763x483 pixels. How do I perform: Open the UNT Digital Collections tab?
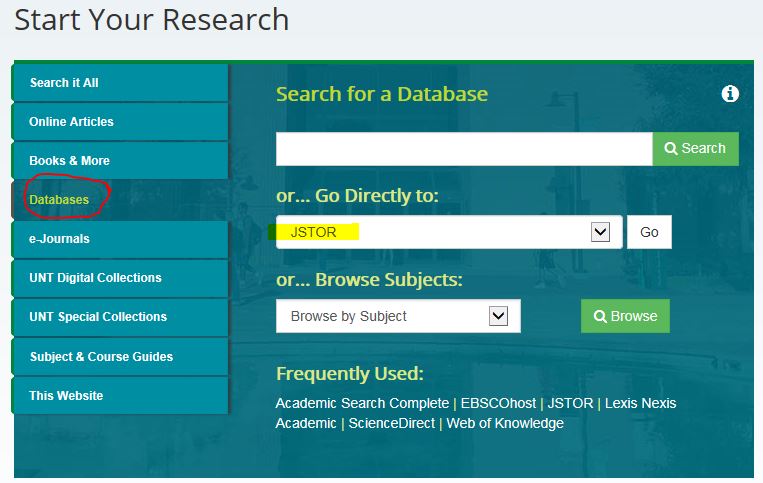pyautogui.click(x=120, y=278)
